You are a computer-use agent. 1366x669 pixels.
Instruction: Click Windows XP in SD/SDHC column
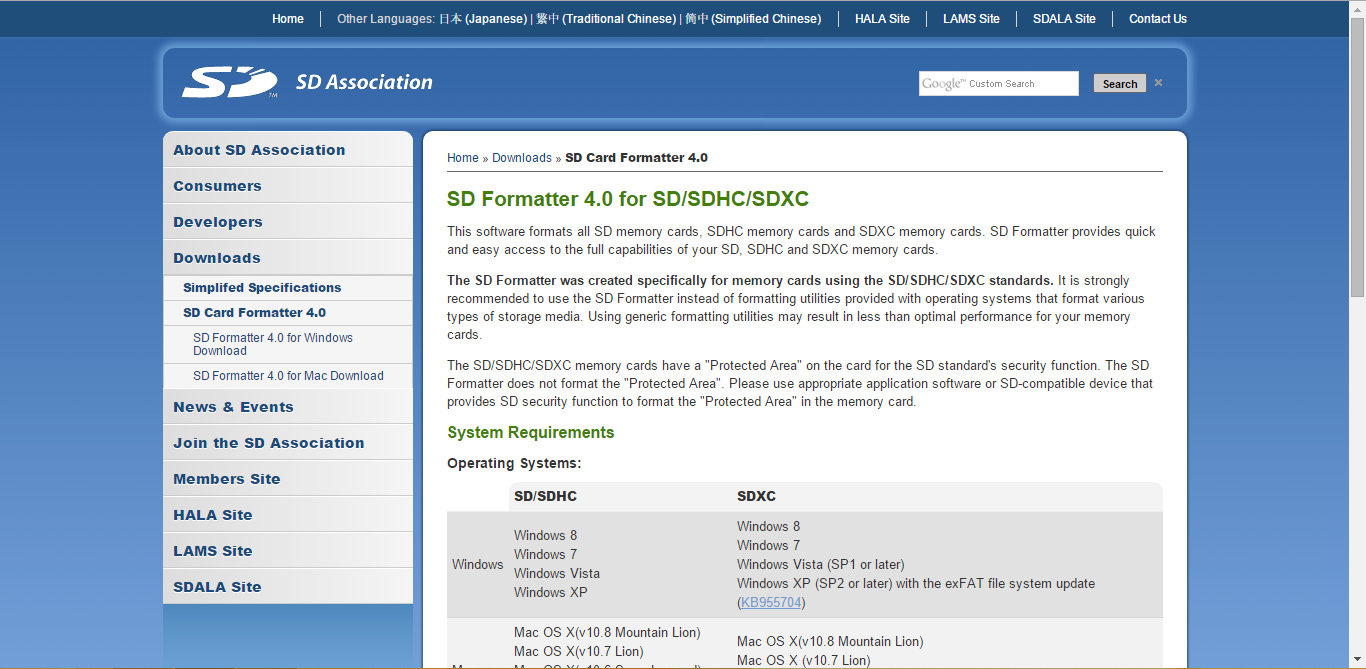pyautogui.click(x=551, y=592)
